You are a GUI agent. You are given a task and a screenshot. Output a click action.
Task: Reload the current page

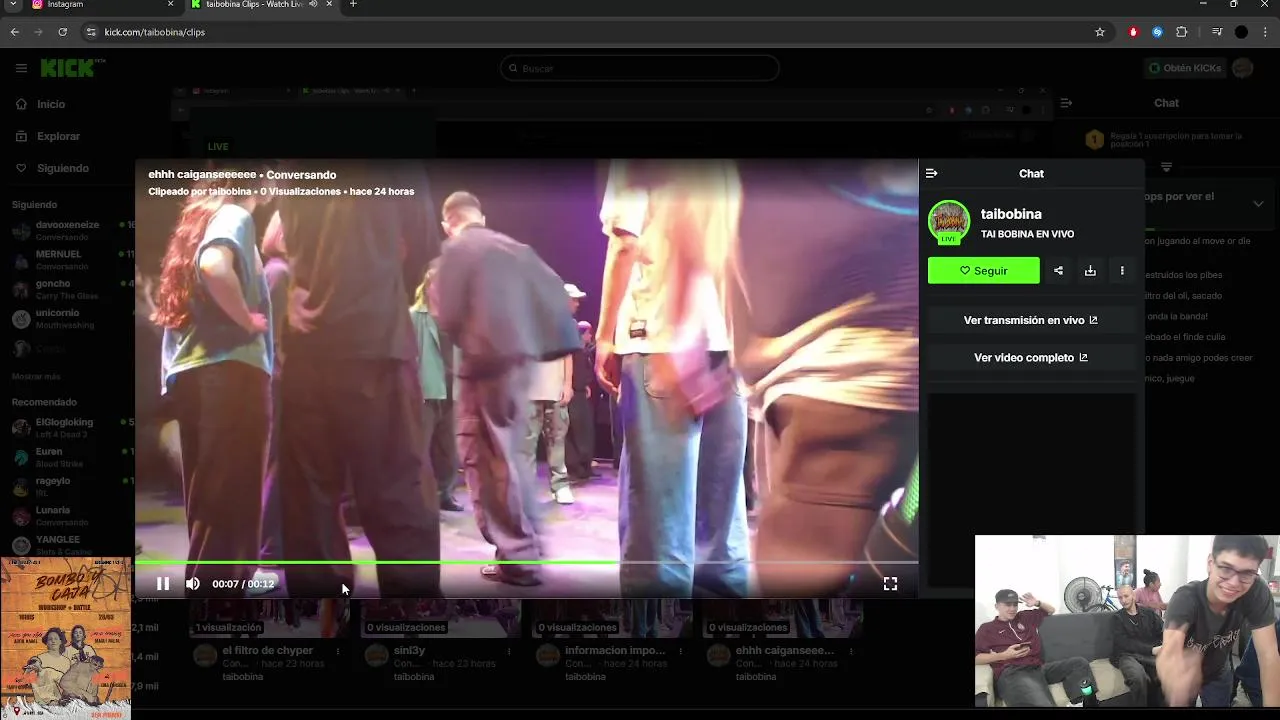coord(62,32)
